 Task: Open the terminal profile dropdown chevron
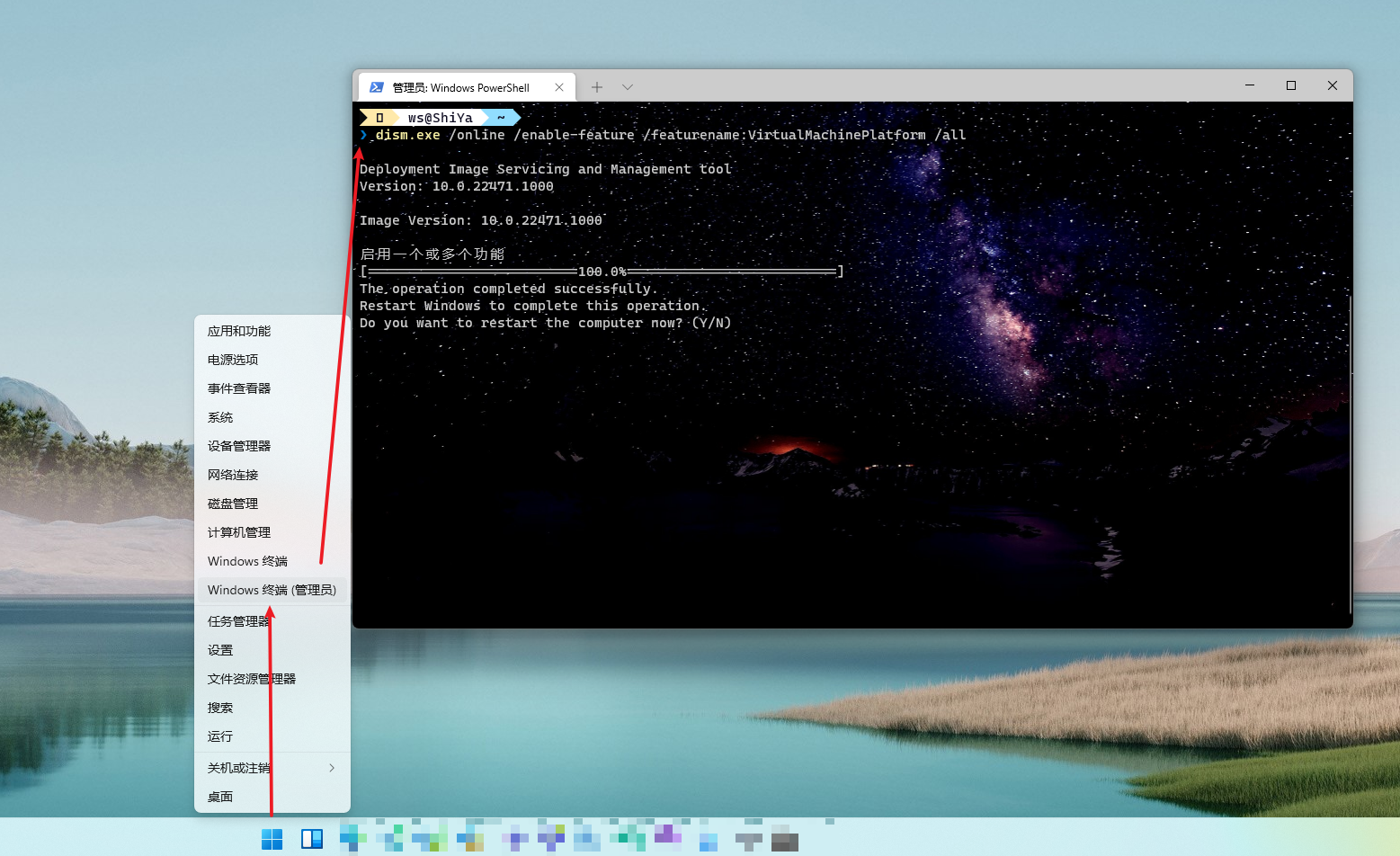point(628,87)
